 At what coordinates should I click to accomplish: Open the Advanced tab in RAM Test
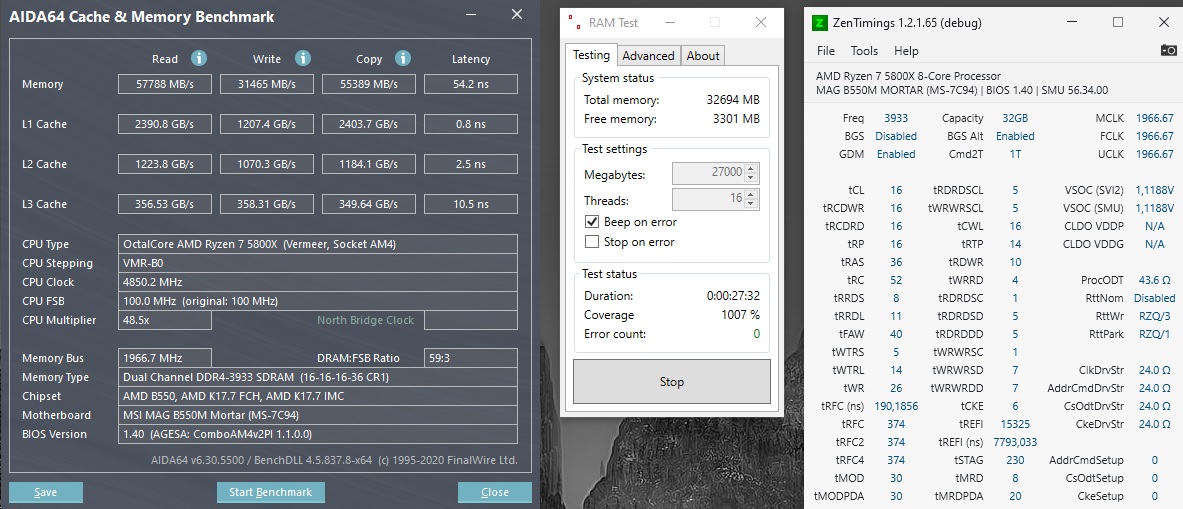click(648, 56)
